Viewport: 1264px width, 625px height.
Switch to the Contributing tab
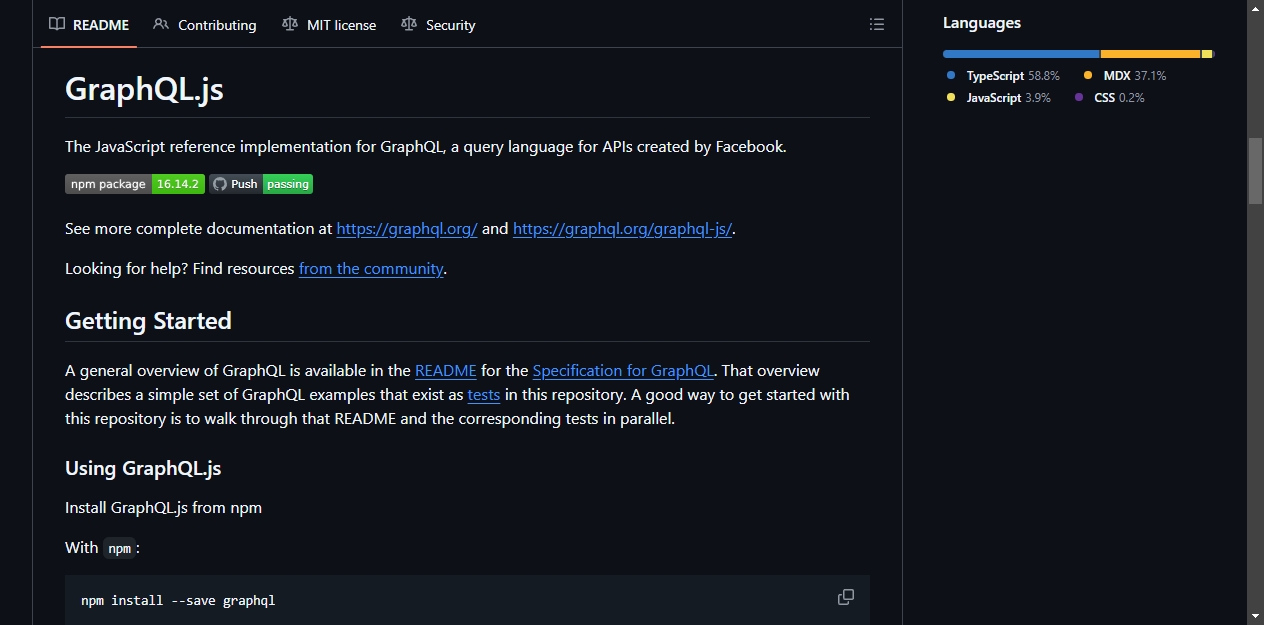click(205, 25)
